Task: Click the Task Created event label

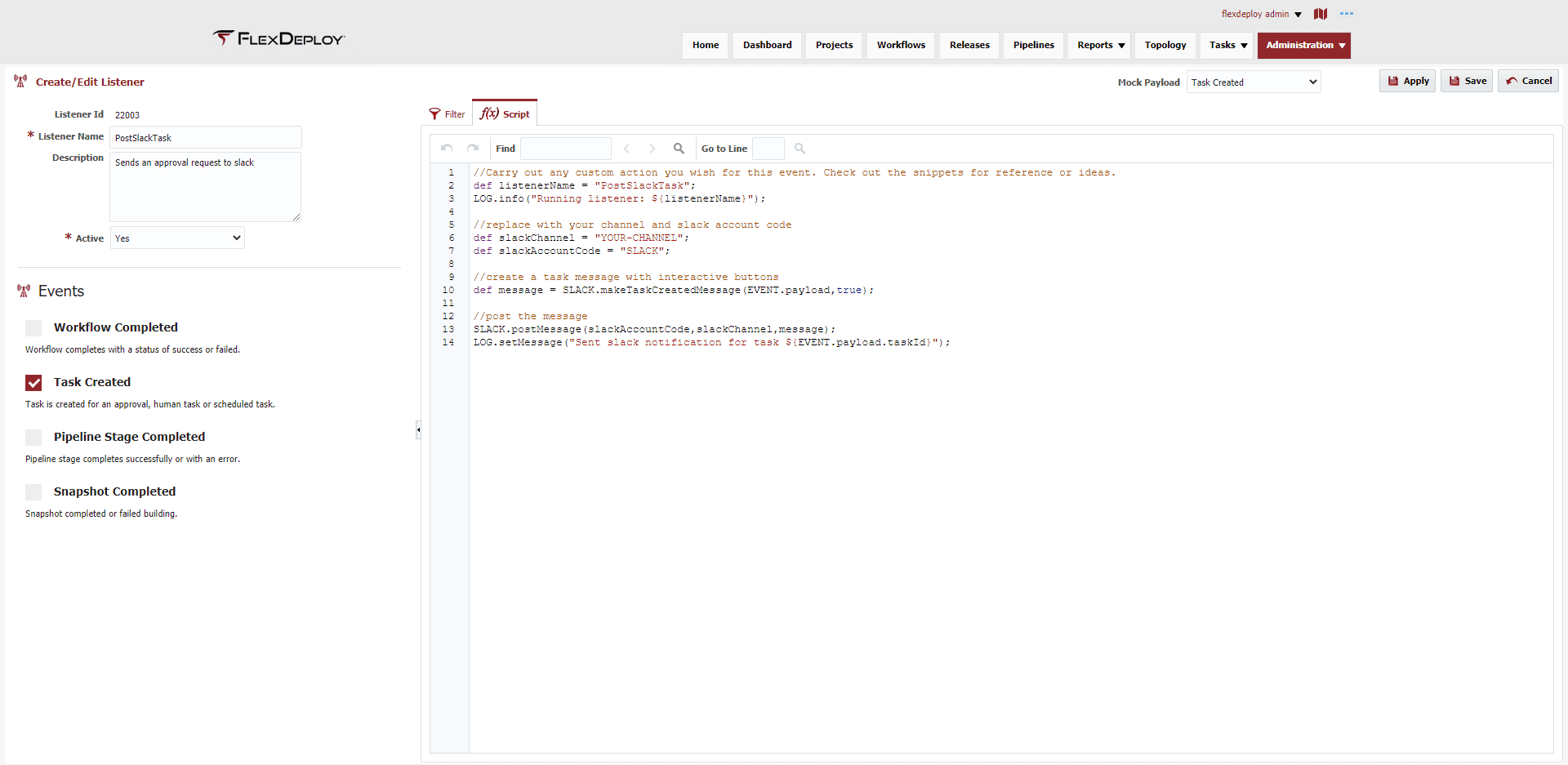Action: (x=92, y=382)
